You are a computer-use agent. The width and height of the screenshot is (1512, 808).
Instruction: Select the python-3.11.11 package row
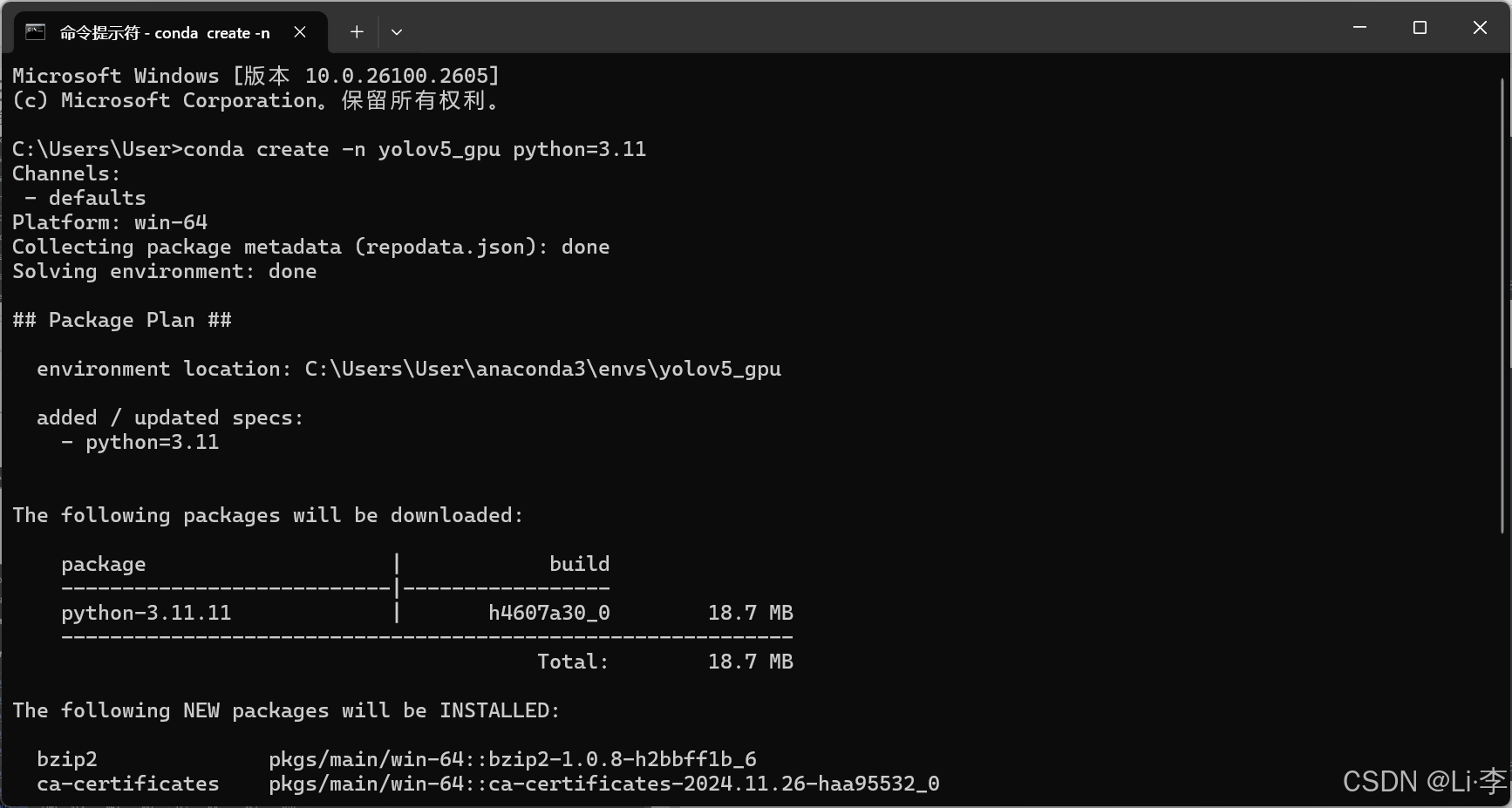point(427,613)
